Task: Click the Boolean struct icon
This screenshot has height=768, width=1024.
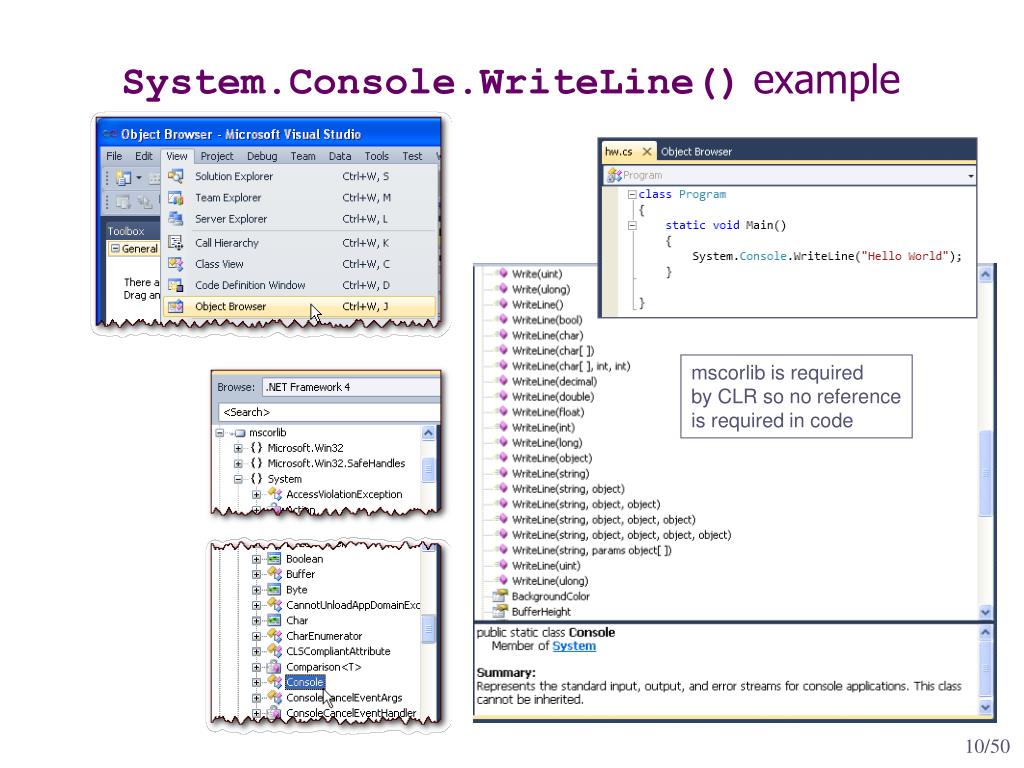Action: pos(275,559)
